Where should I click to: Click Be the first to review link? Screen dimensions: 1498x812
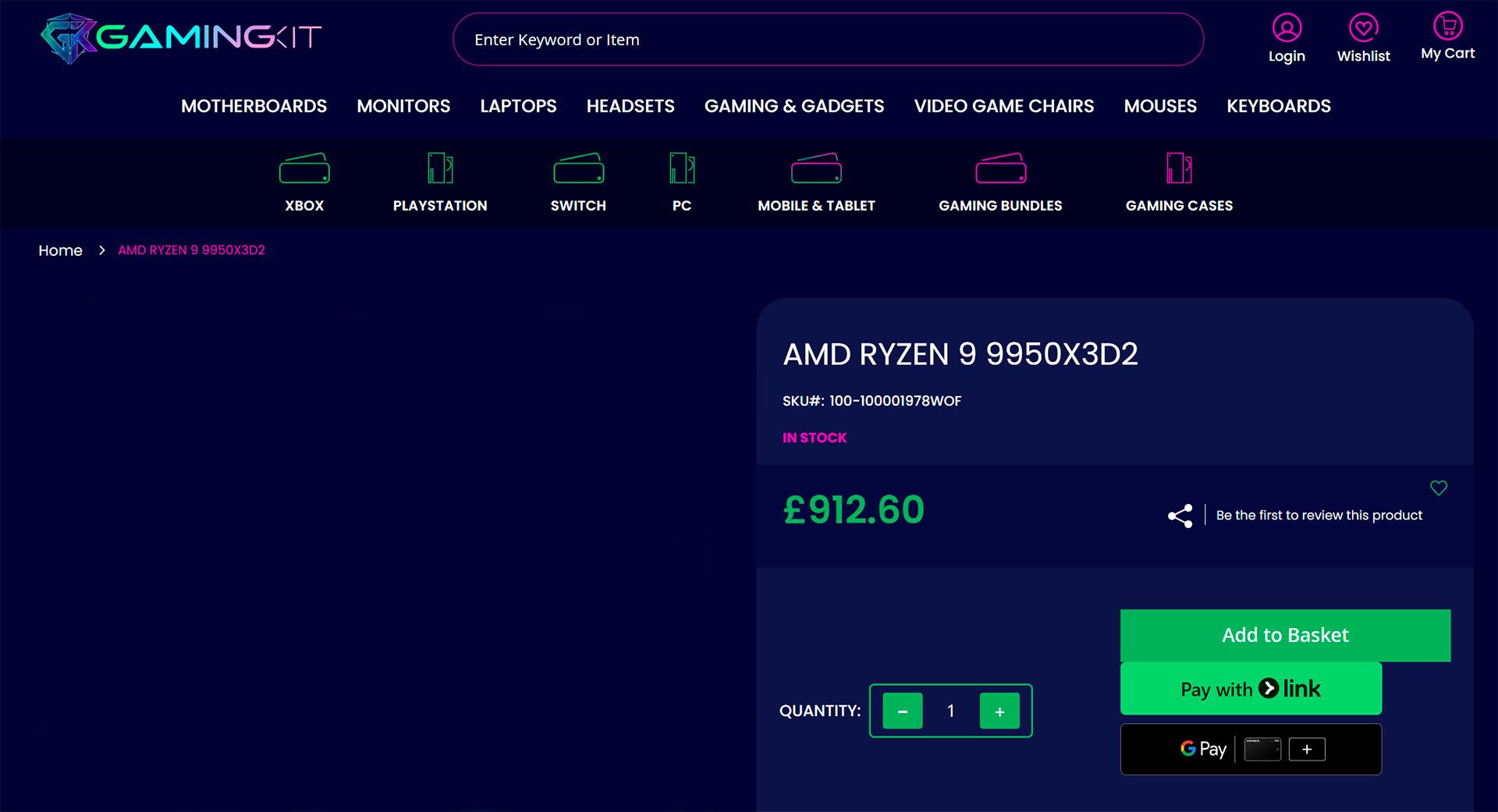click(1319, 516)
